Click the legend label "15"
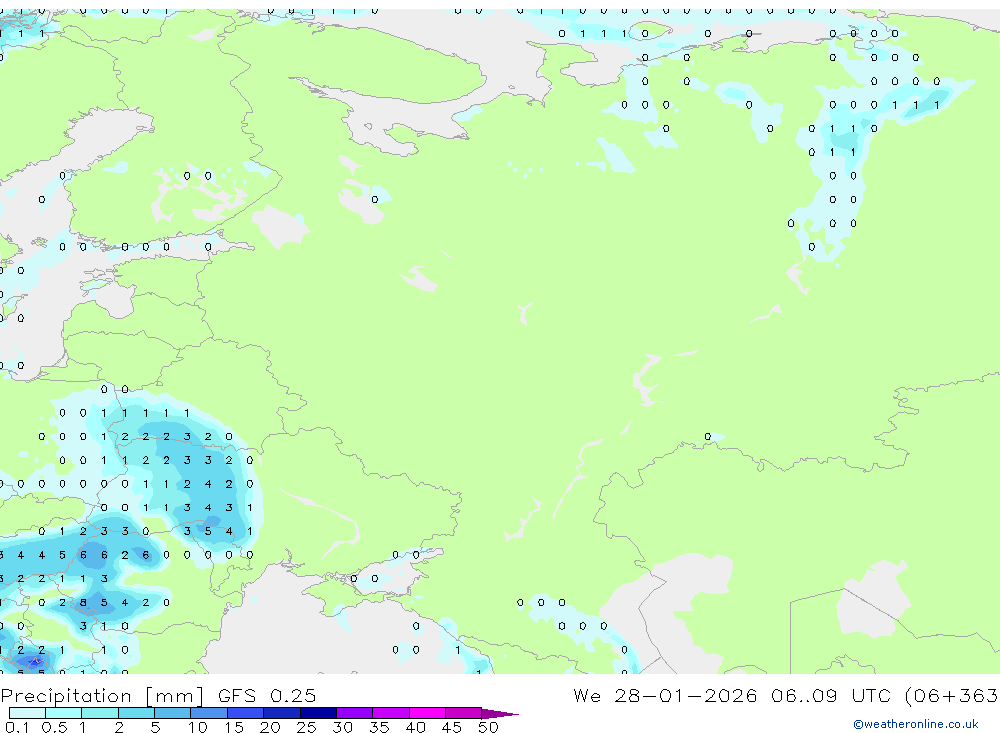Screen dimensions: 1000x733 click(234, 727)
